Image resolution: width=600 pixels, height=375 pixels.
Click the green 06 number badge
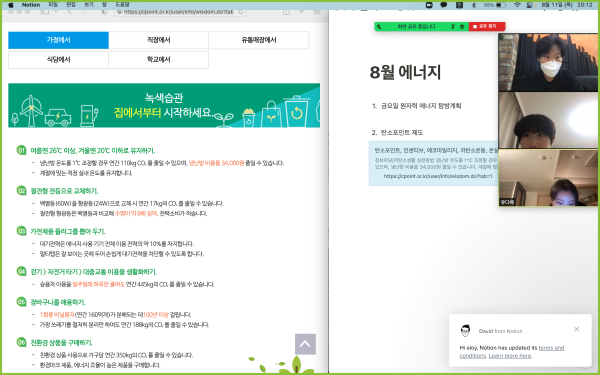coord(21,342)
